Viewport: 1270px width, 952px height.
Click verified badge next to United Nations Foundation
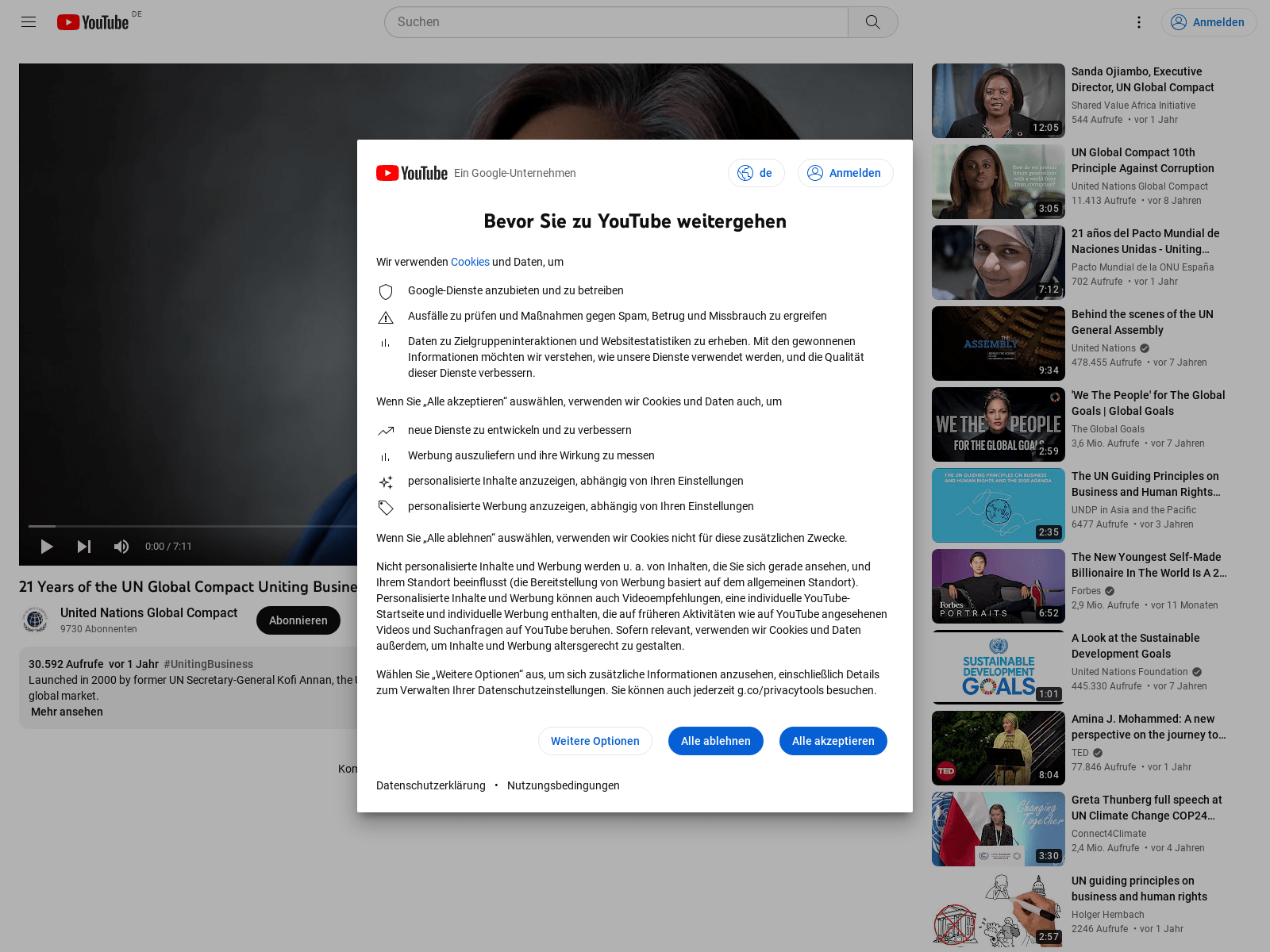[x=1197, y=672]
